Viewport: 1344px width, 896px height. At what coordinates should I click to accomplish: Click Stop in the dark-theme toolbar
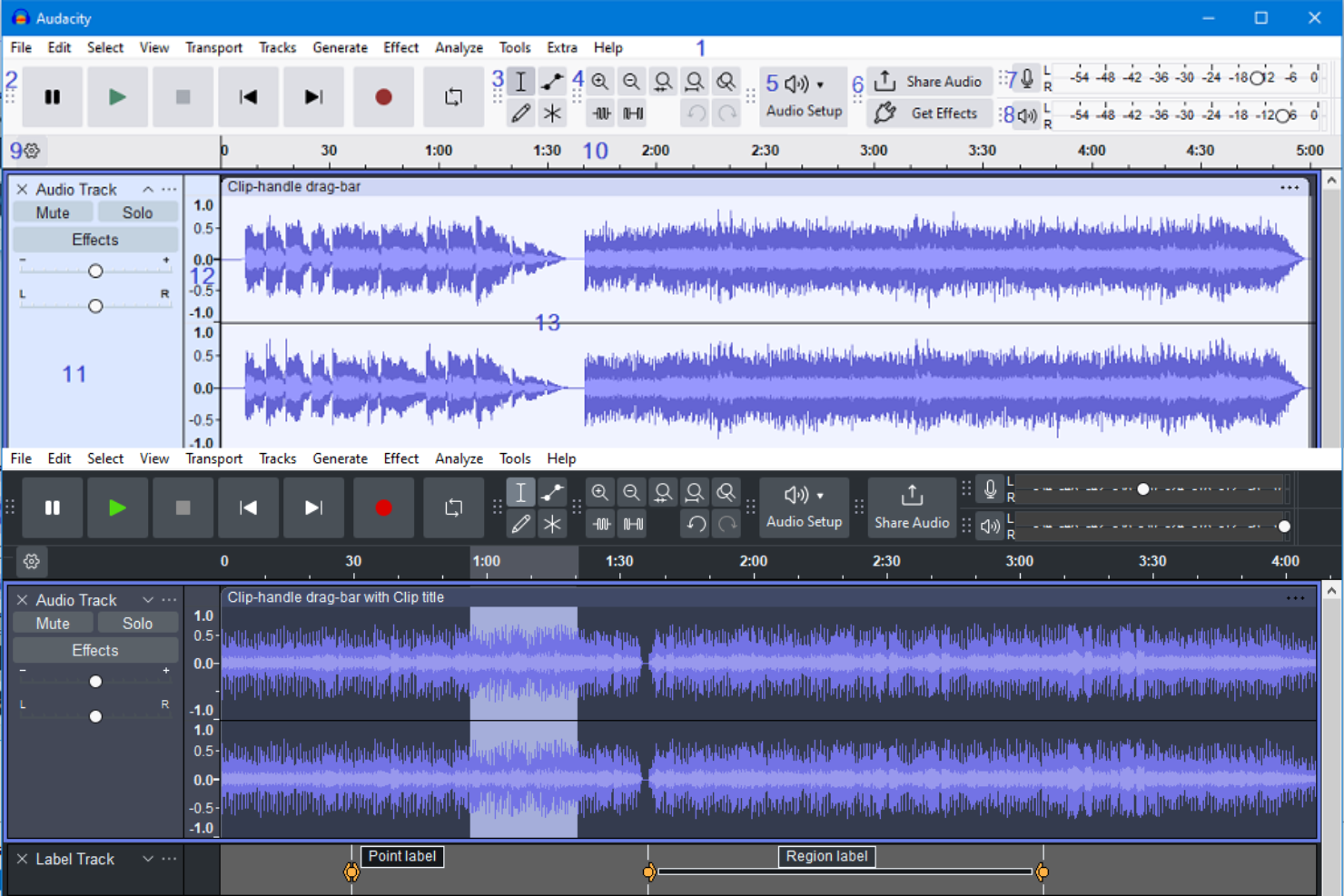(183, 508)
